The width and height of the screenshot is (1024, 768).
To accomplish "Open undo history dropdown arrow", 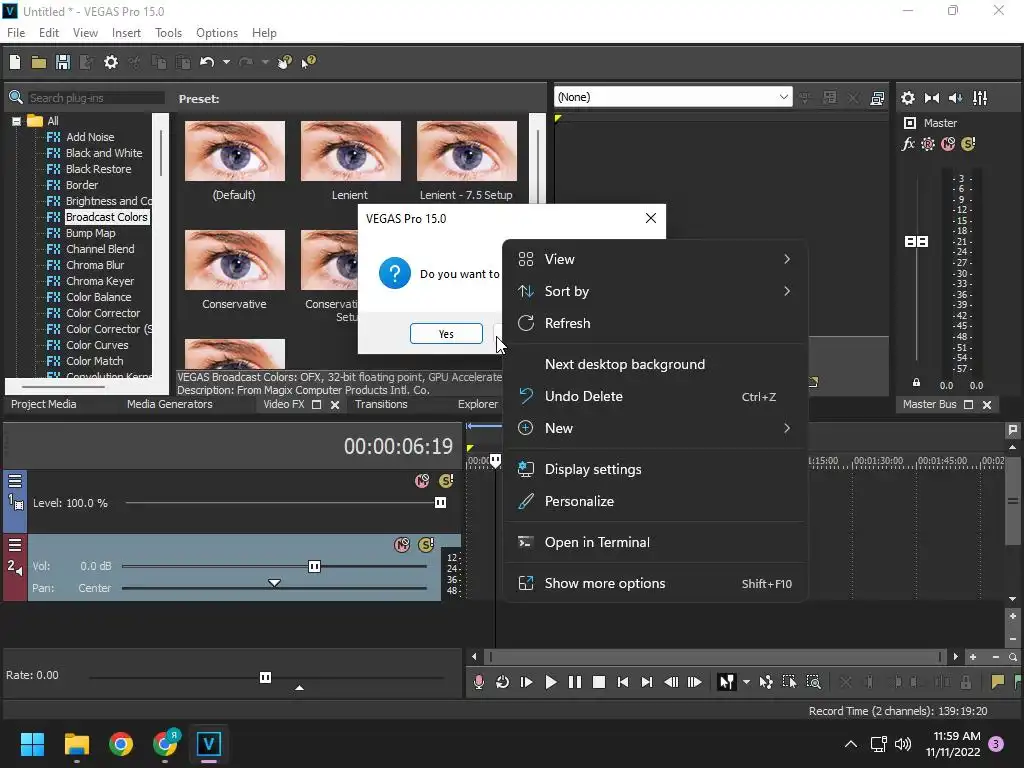I will tap(226, 62).
